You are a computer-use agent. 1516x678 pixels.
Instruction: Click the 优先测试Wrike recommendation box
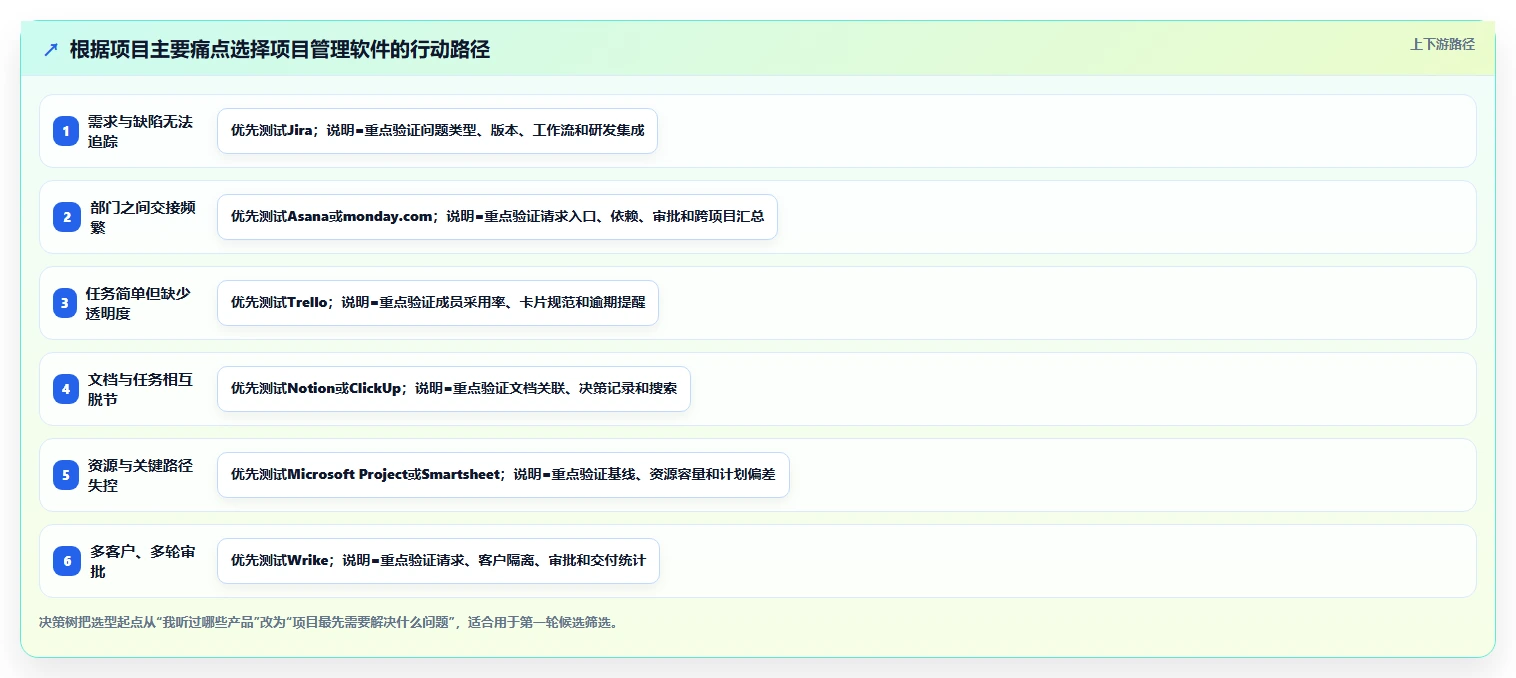[438, 561]
